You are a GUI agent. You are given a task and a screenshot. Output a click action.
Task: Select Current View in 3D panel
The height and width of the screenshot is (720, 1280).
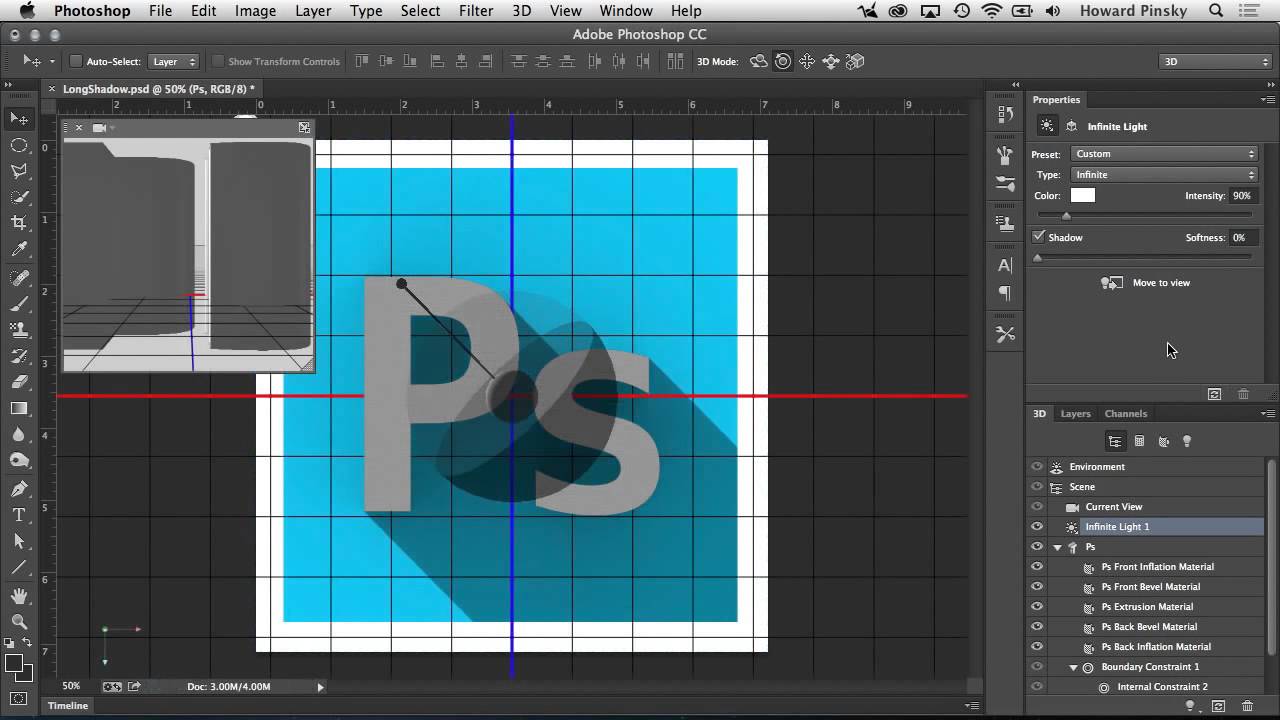(1114, 507)
